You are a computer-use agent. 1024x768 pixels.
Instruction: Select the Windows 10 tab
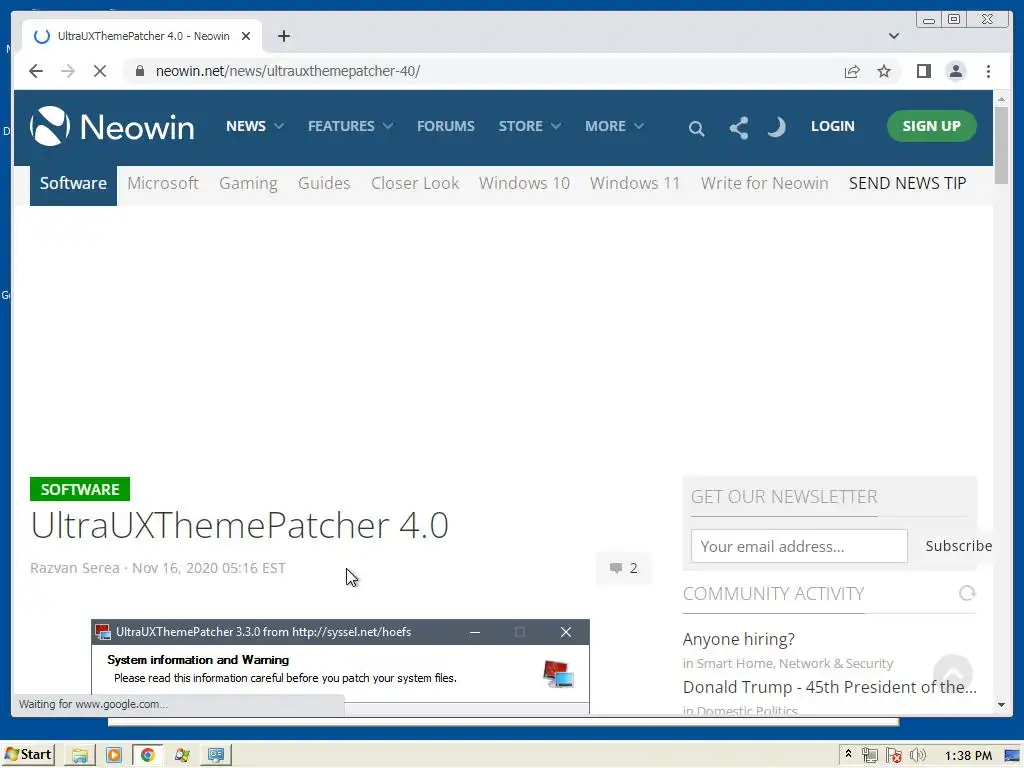coord(524,184)
